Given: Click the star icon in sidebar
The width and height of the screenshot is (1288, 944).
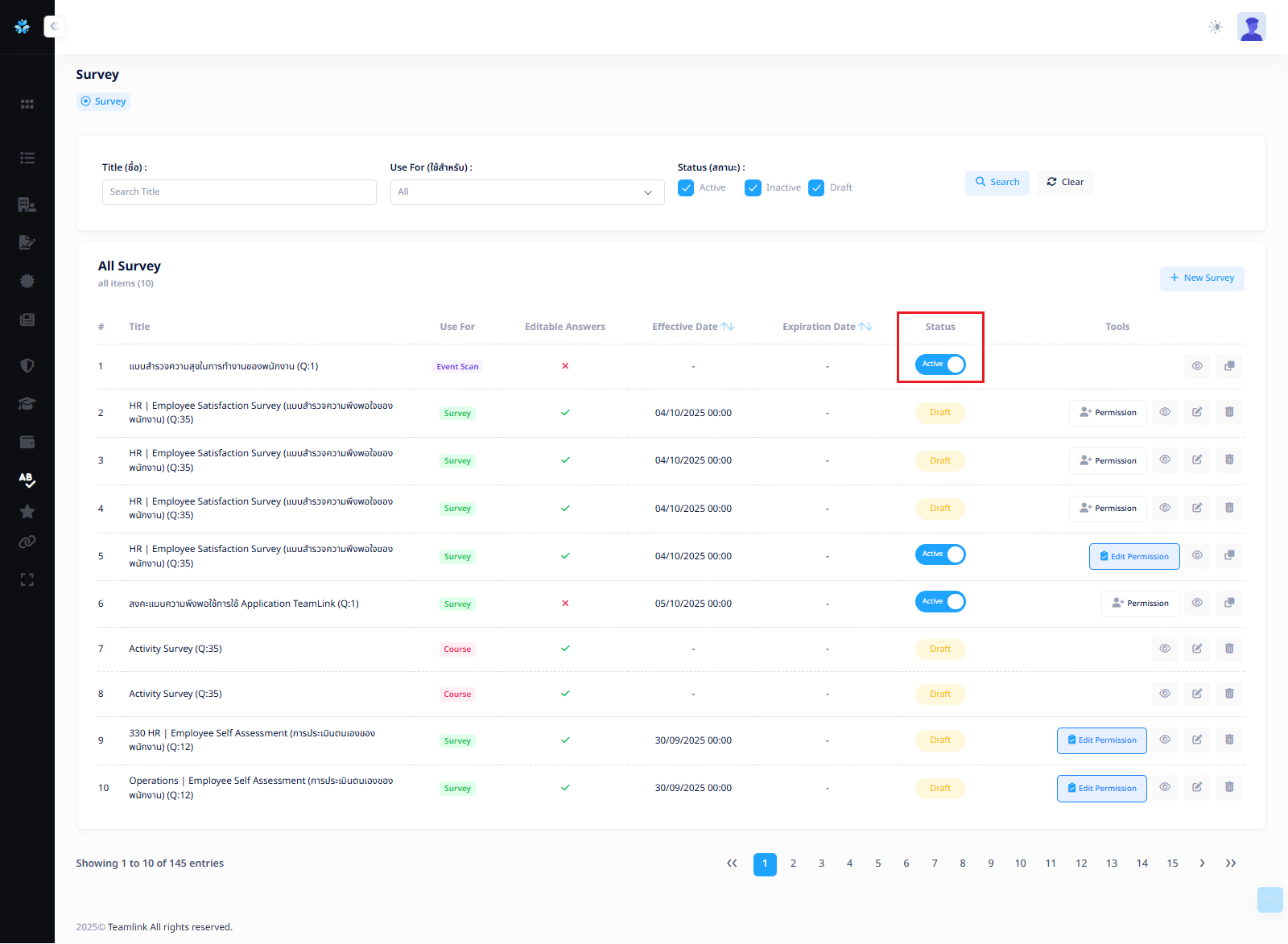Looking at the screenshot, I should (x=27, y=512).
